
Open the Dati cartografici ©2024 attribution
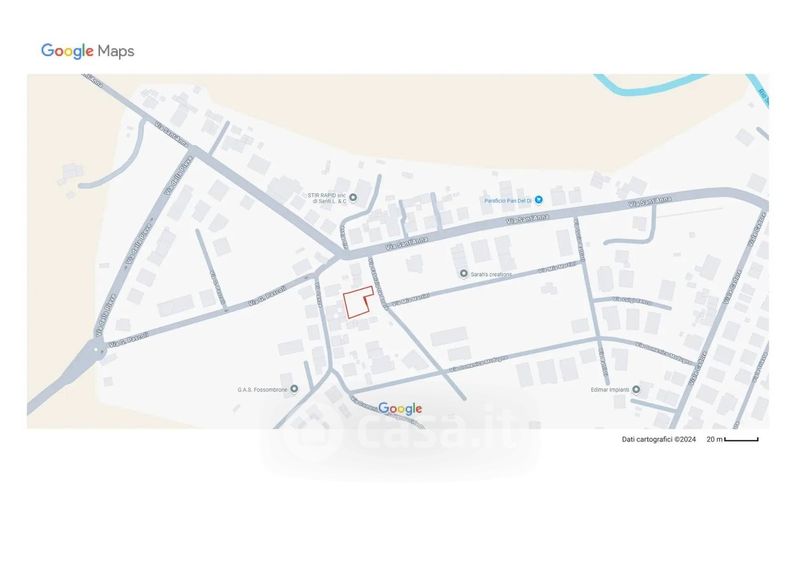[x=659, y=439]
